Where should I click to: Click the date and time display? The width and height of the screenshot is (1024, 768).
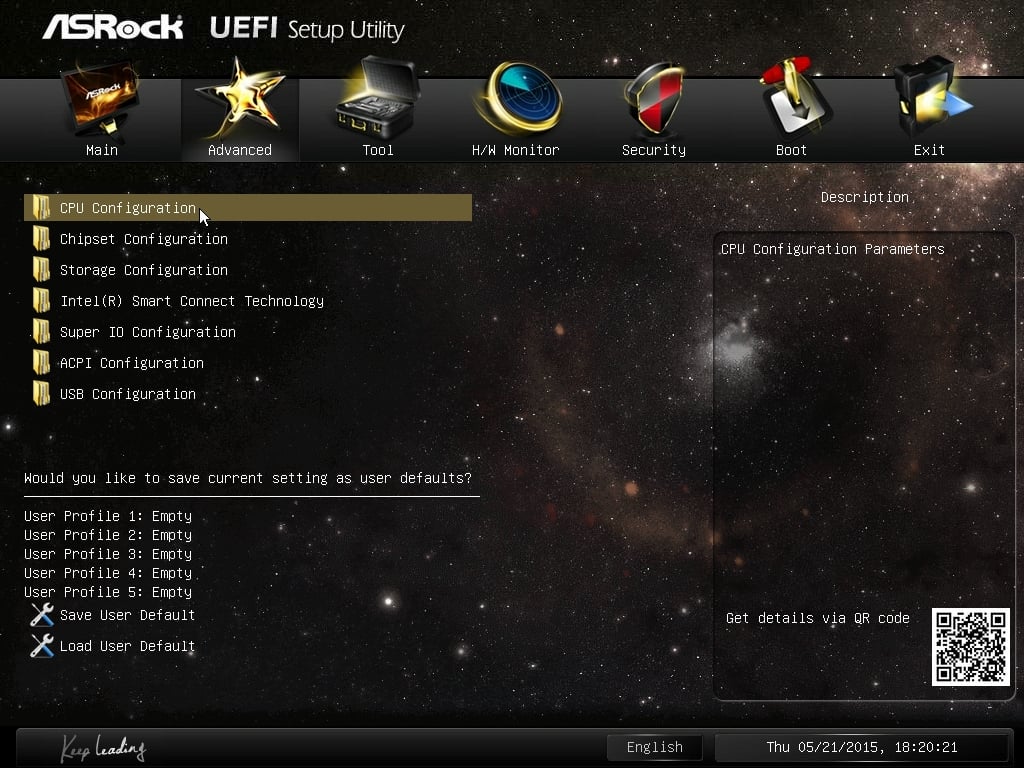pos(861,747)
